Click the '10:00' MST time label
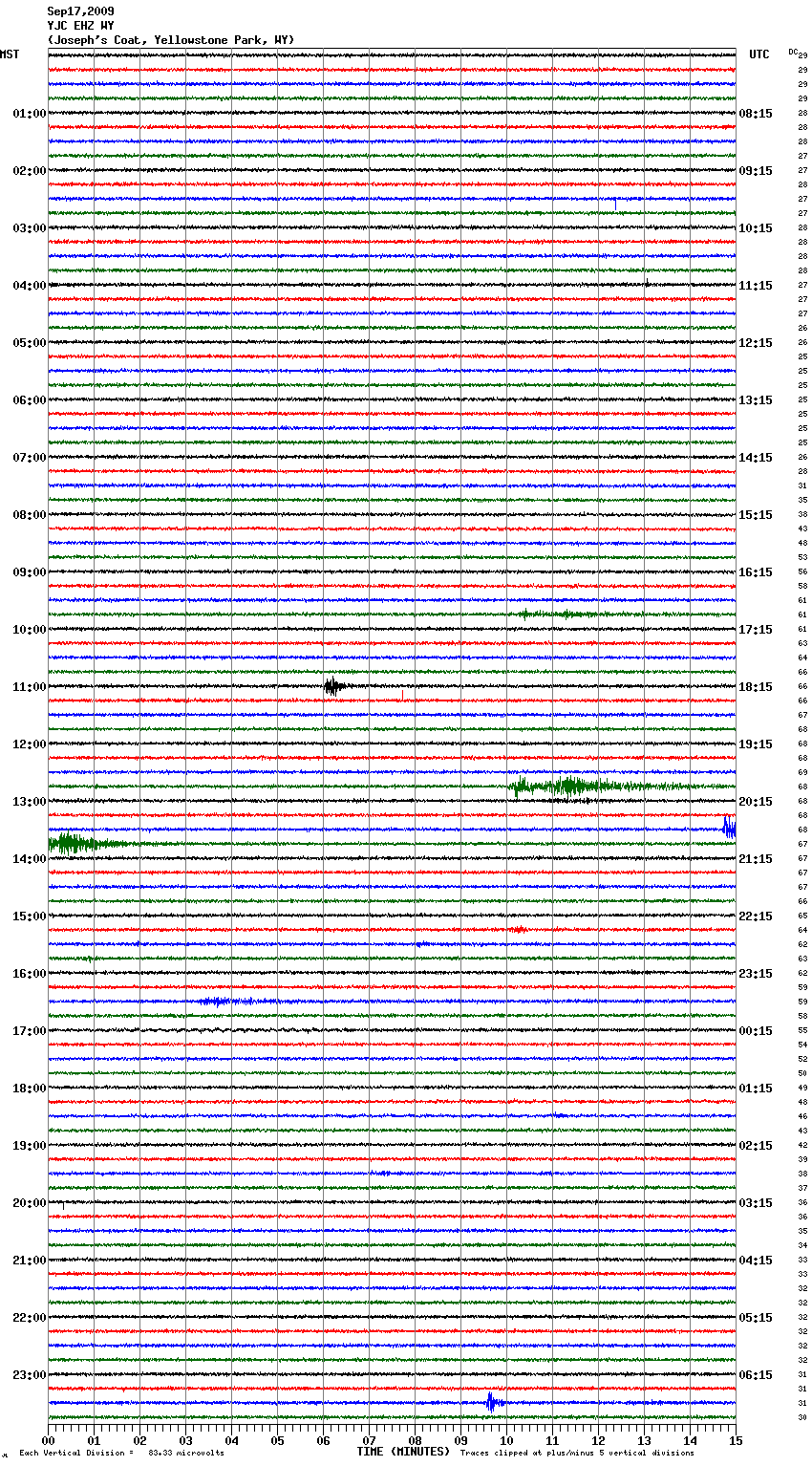 (29, 630)
